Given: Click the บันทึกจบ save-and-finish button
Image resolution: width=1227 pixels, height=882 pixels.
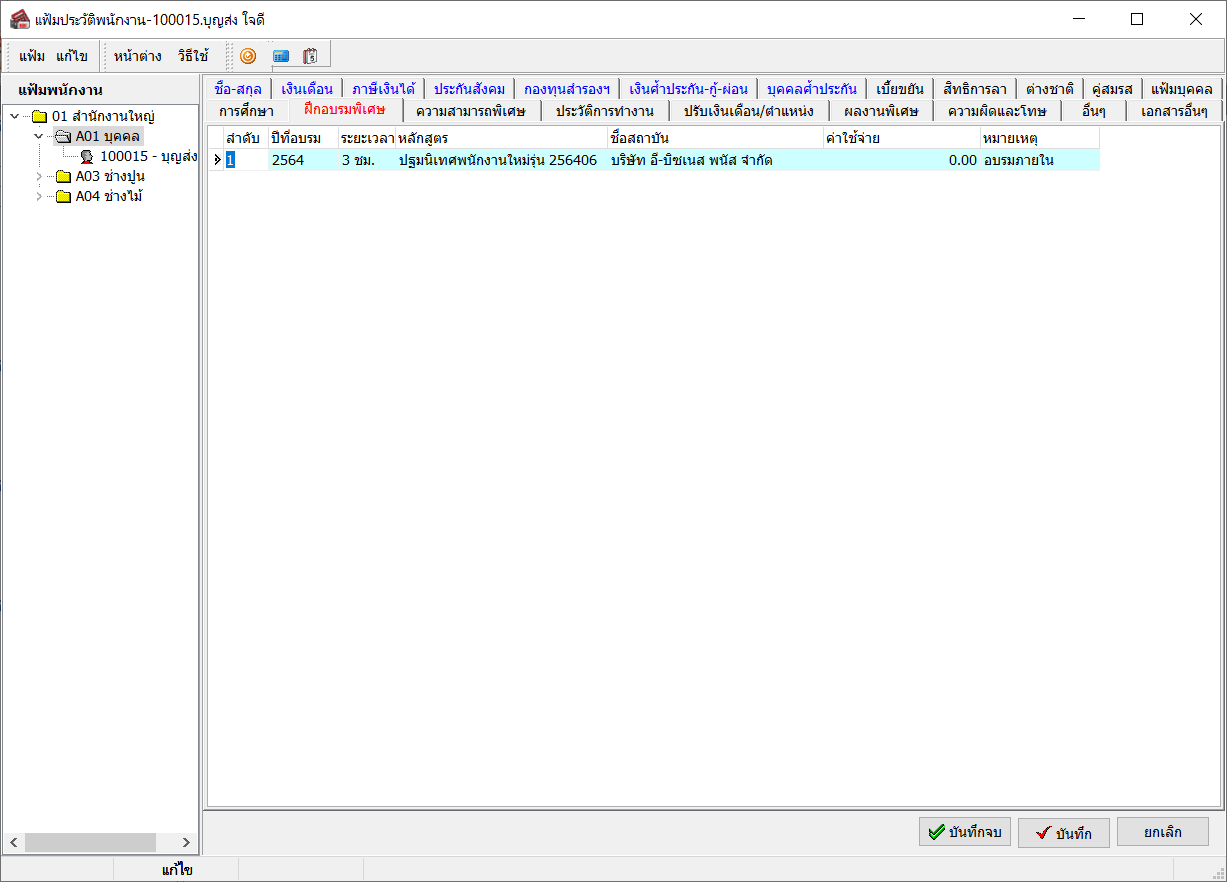Looking at the screenshot, I should [965, 832].
